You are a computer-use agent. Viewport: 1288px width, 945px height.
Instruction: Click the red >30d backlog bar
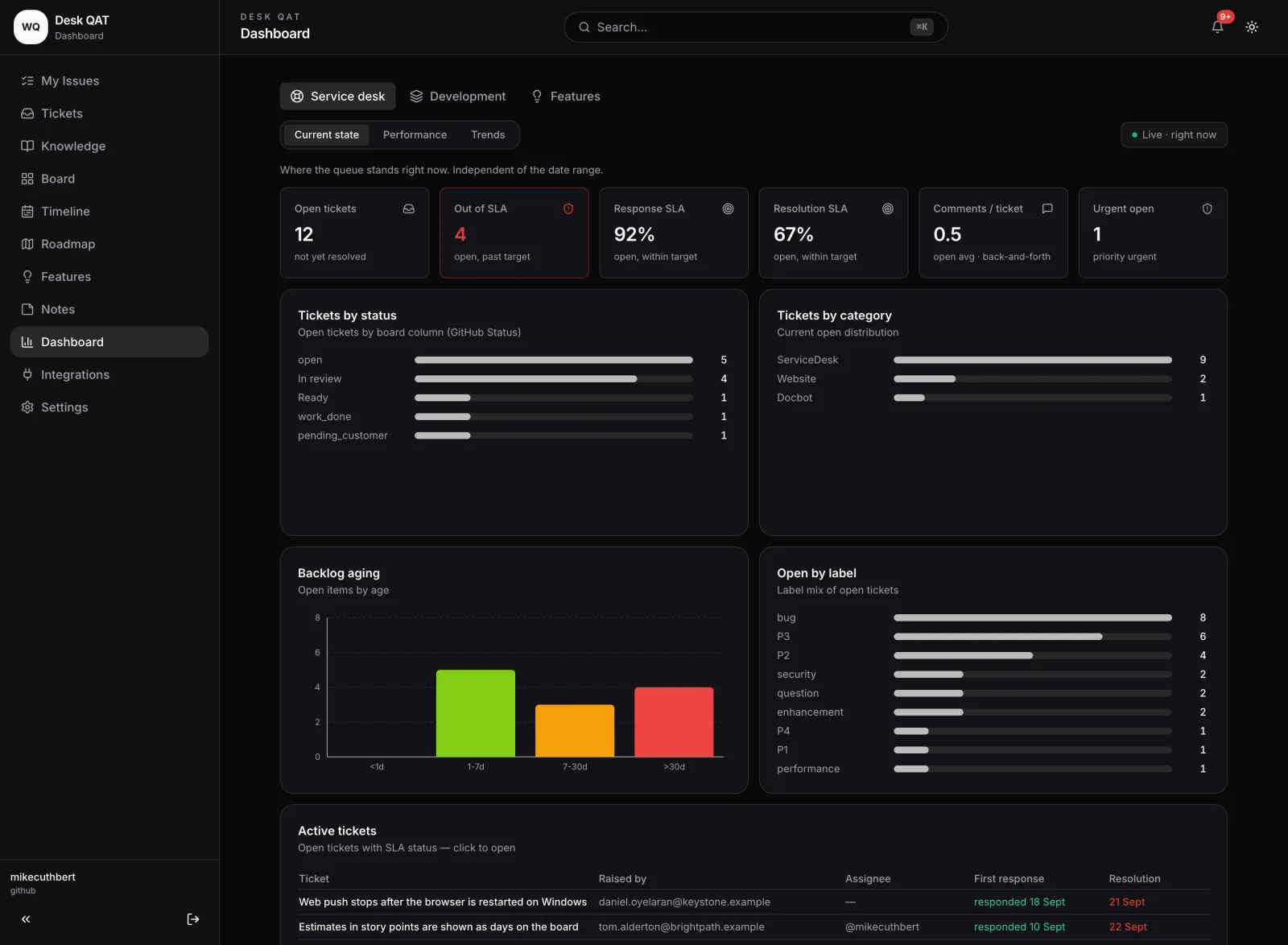click(x=674, y=722)
